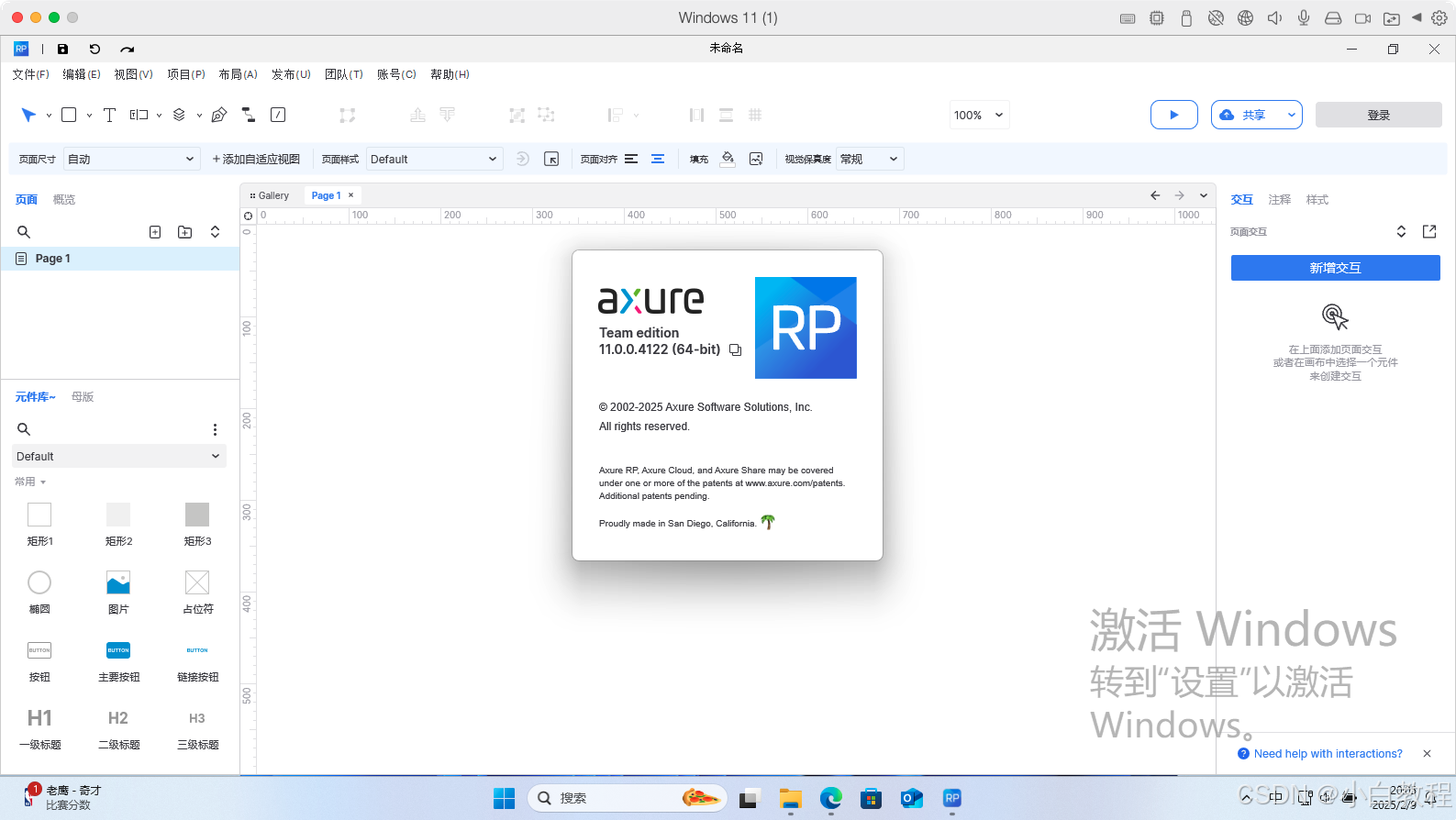Expand or collapse page interactions
Viewport: 1456px width, 820px height.
(x=1401, y=231)
